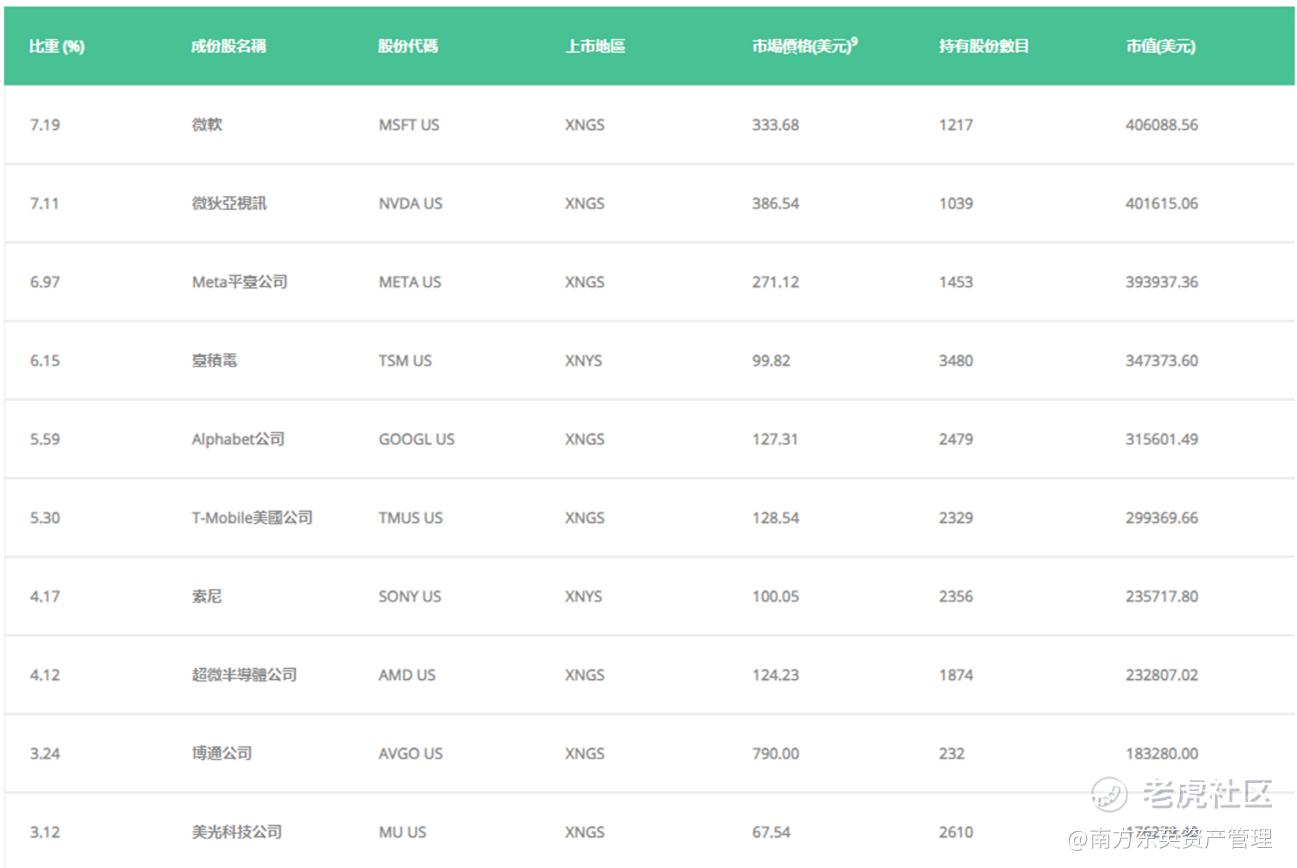
Task: Click the price 386.54
Action: coord(776,203)
